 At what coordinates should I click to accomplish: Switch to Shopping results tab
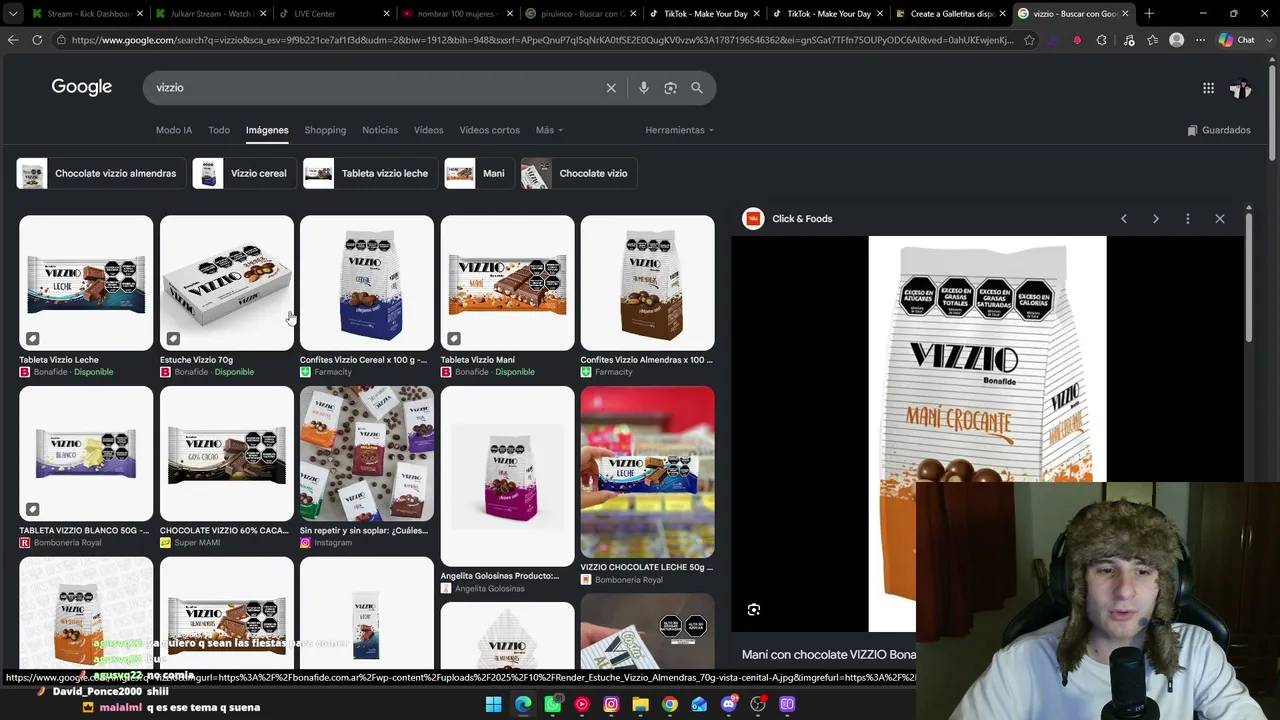pos(325,130)
